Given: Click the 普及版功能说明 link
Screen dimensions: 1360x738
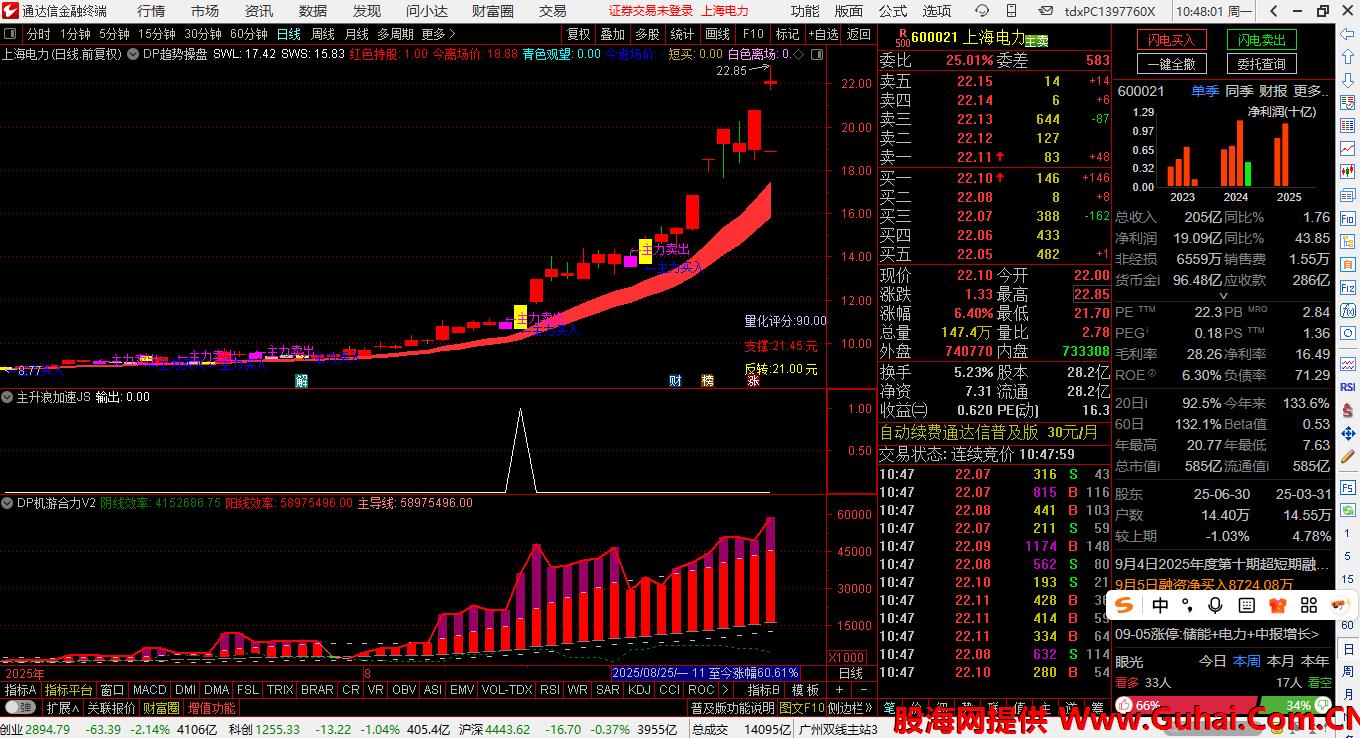Looking at the screenshot, I should pyautogui.click(x=733, y=708).
